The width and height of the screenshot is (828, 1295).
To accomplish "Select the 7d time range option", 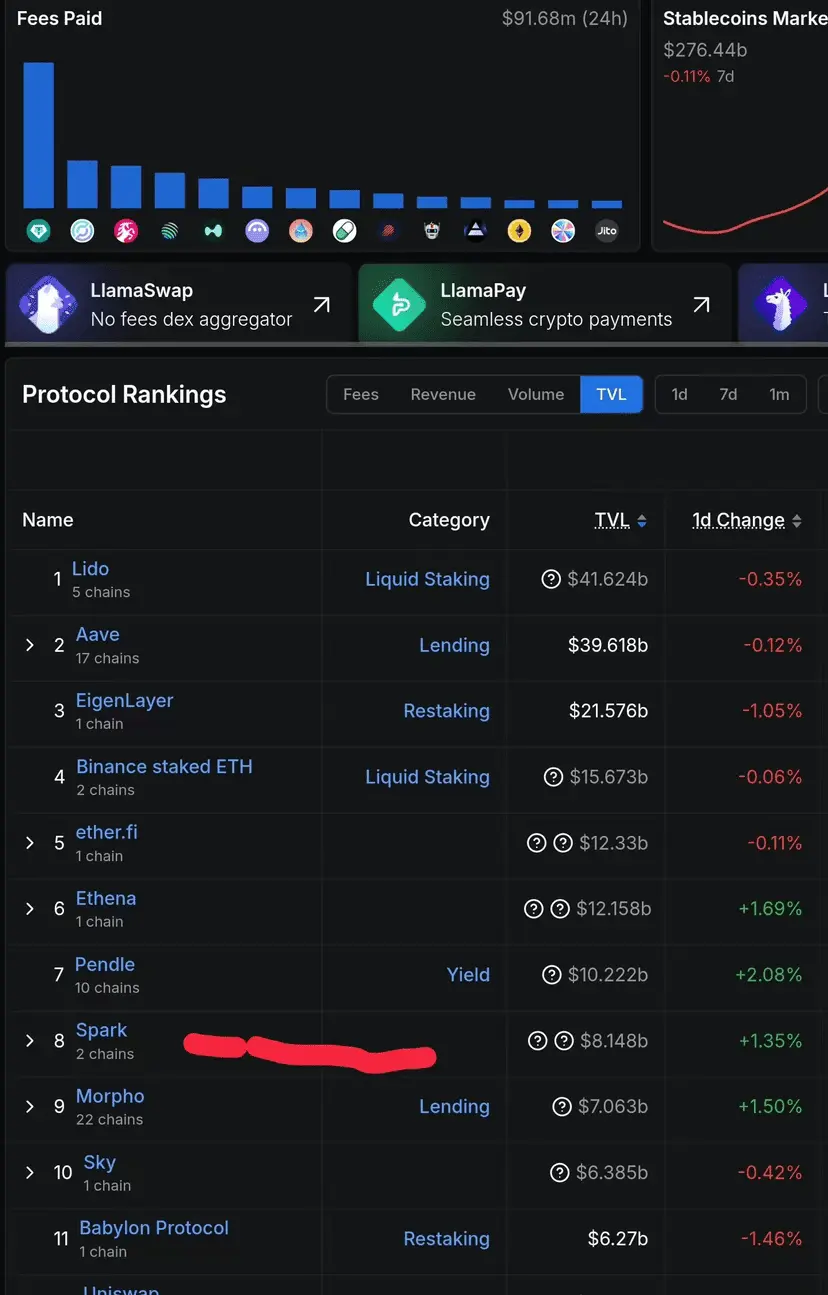I will 728,394.
